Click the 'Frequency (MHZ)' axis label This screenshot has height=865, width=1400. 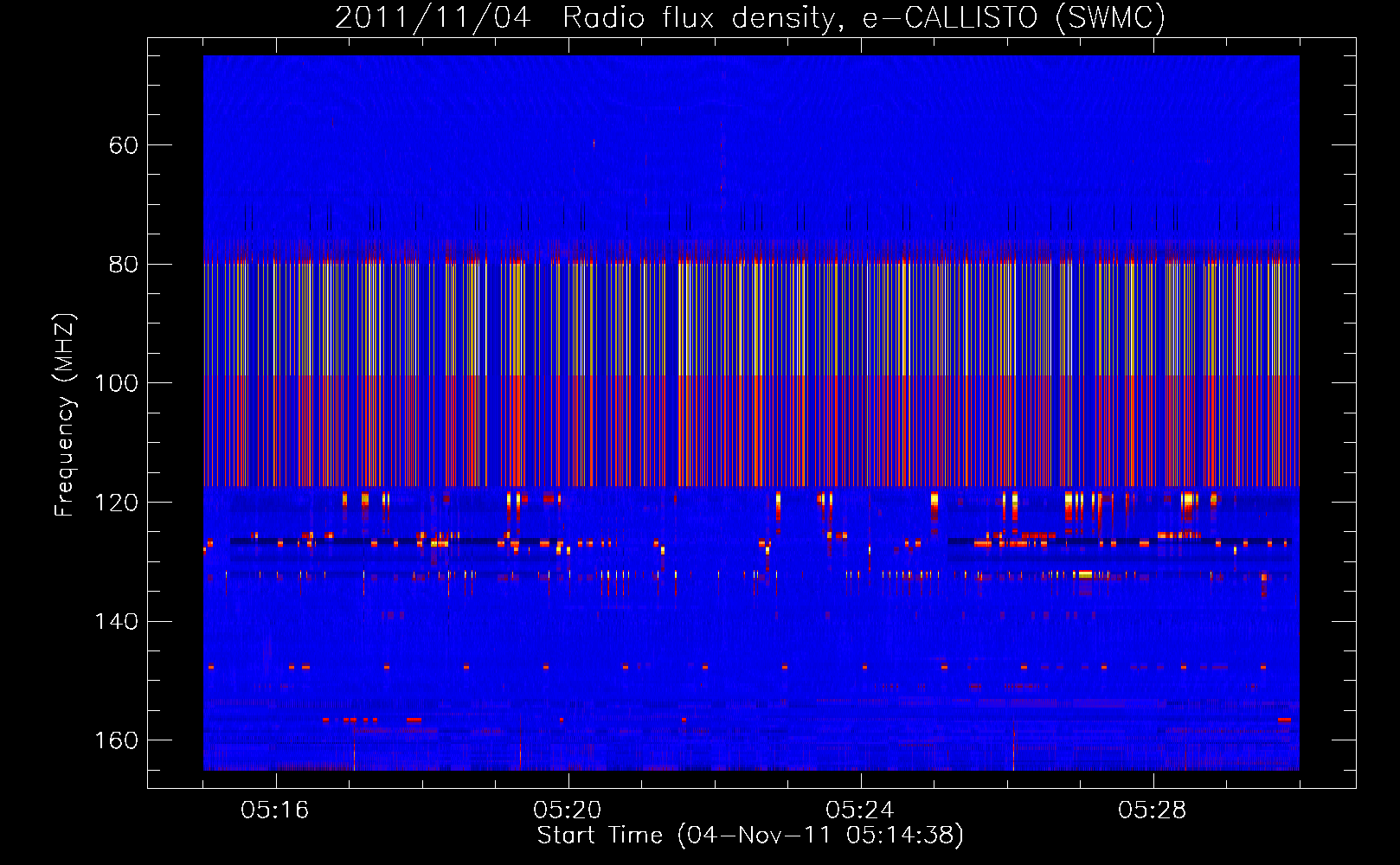pos(65,415)
